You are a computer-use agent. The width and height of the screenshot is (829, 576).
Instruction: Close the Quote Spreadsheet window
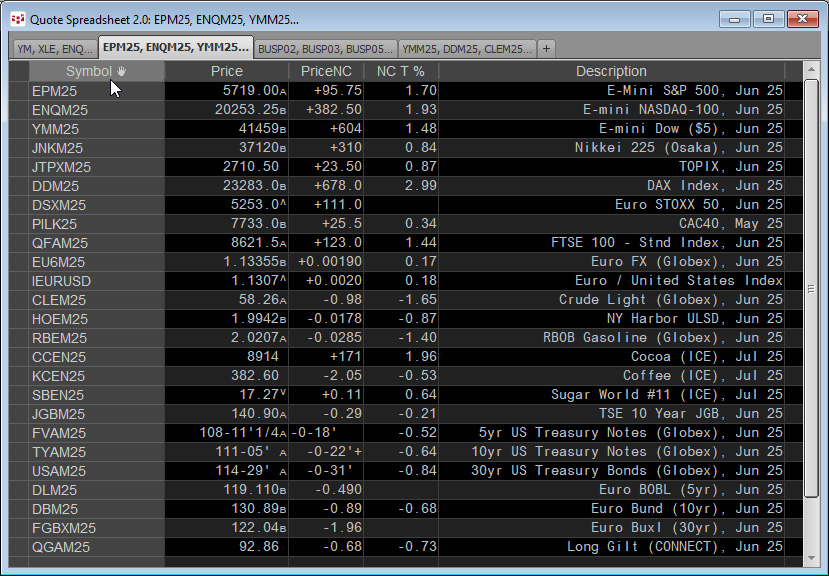click(802, 20)
